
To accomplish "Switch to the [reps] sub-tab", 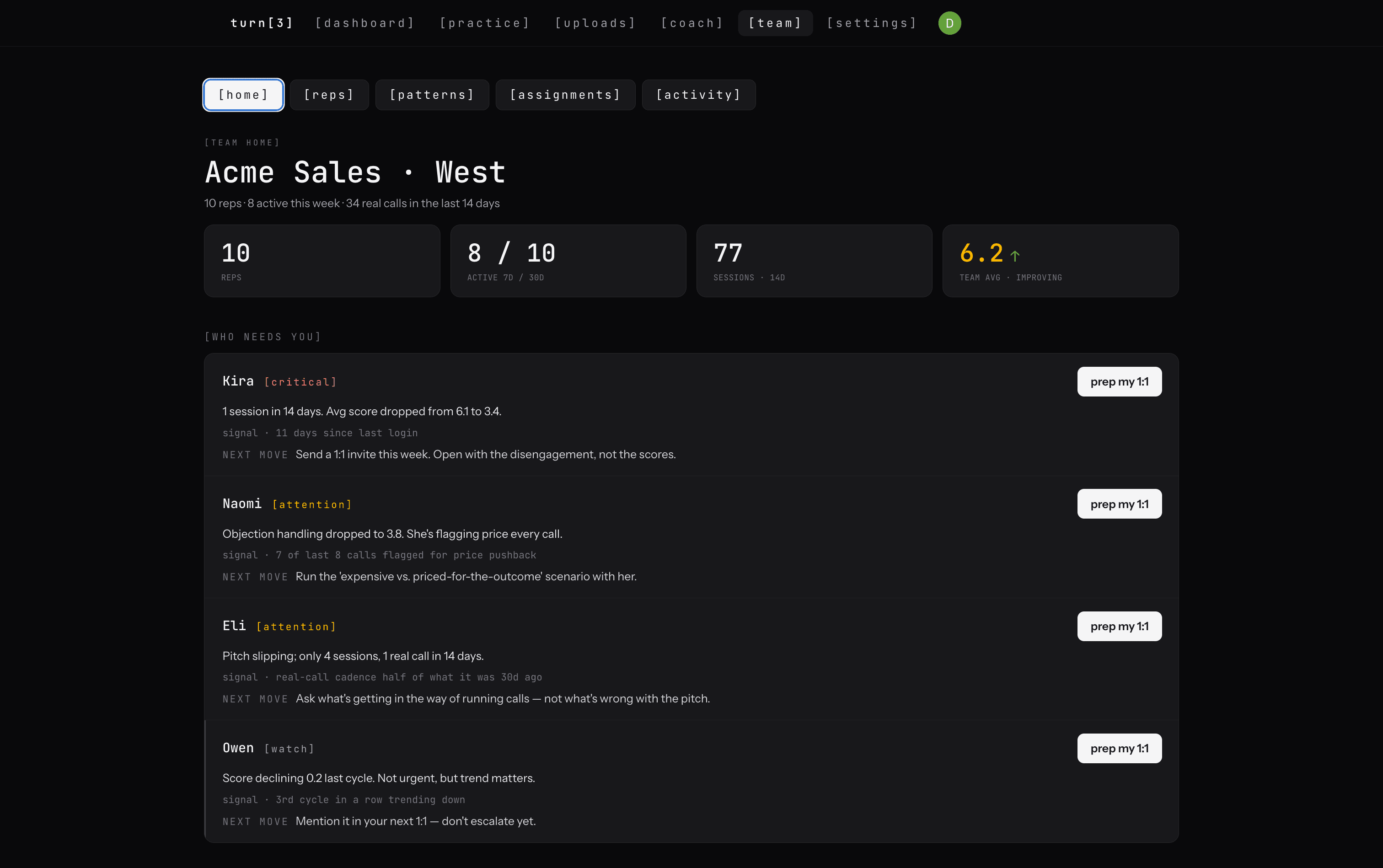I will tap(329, 95).
